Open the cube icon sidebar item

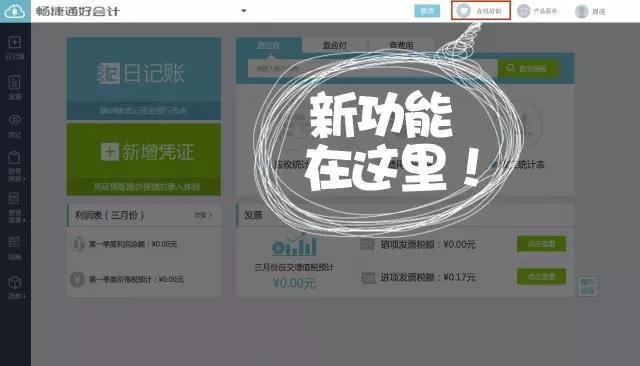(x=15, y=287)
